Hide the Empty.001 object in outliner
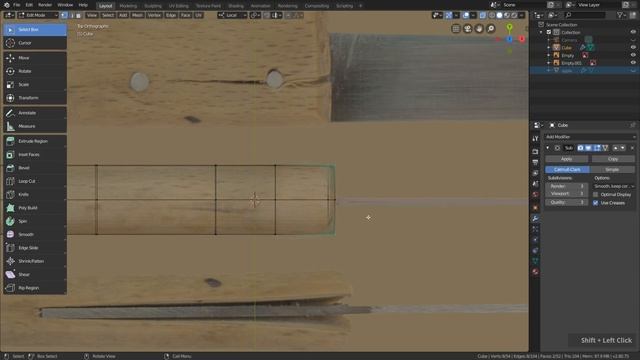 point(633,63)
